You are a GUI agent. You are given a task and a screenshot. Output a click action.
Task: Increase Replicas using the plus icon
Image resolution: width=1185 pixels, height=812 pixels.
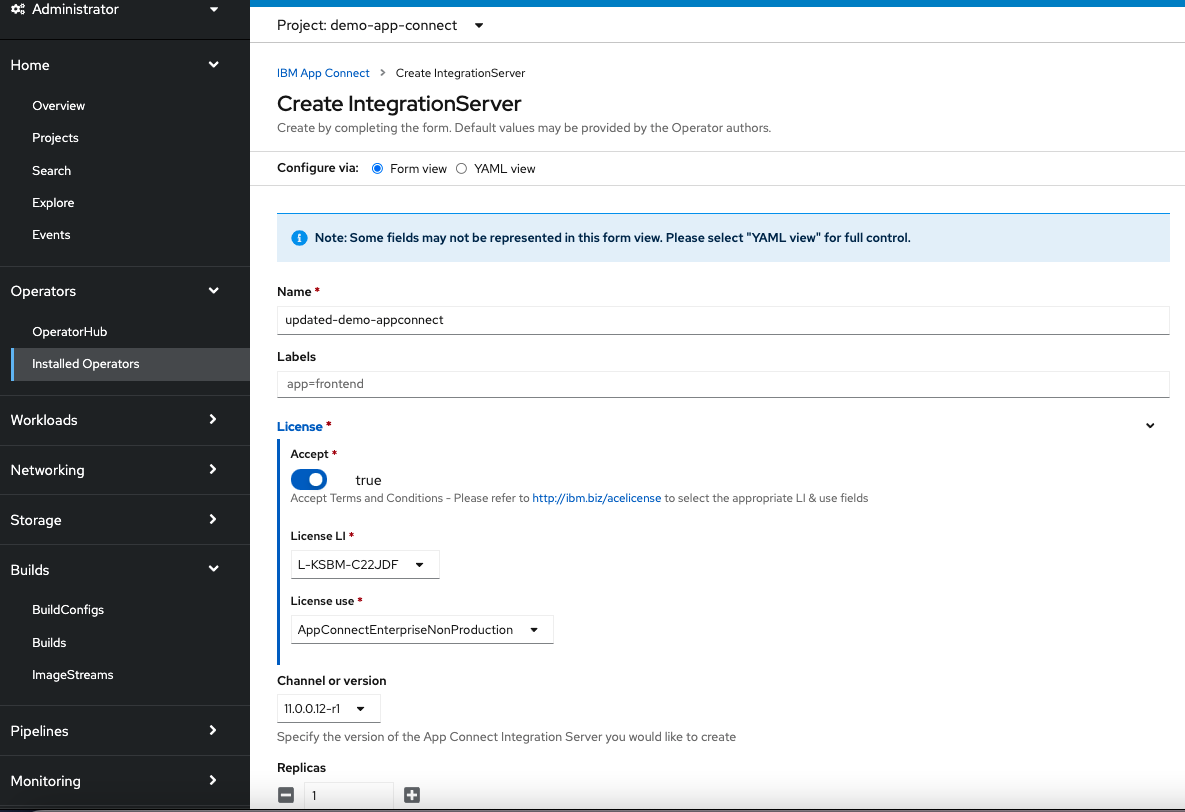412,794
